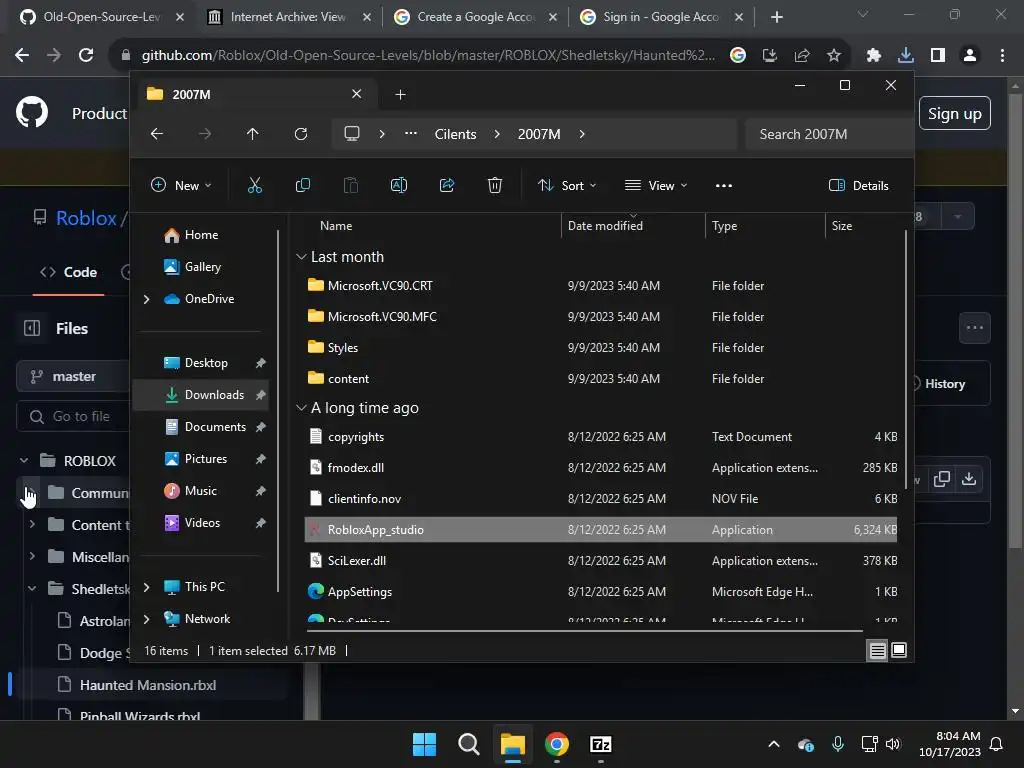The height and width of the screenshot is (768, 1024).
Task: Switch to details list view icon in status bar
Action: pos(878,650)
